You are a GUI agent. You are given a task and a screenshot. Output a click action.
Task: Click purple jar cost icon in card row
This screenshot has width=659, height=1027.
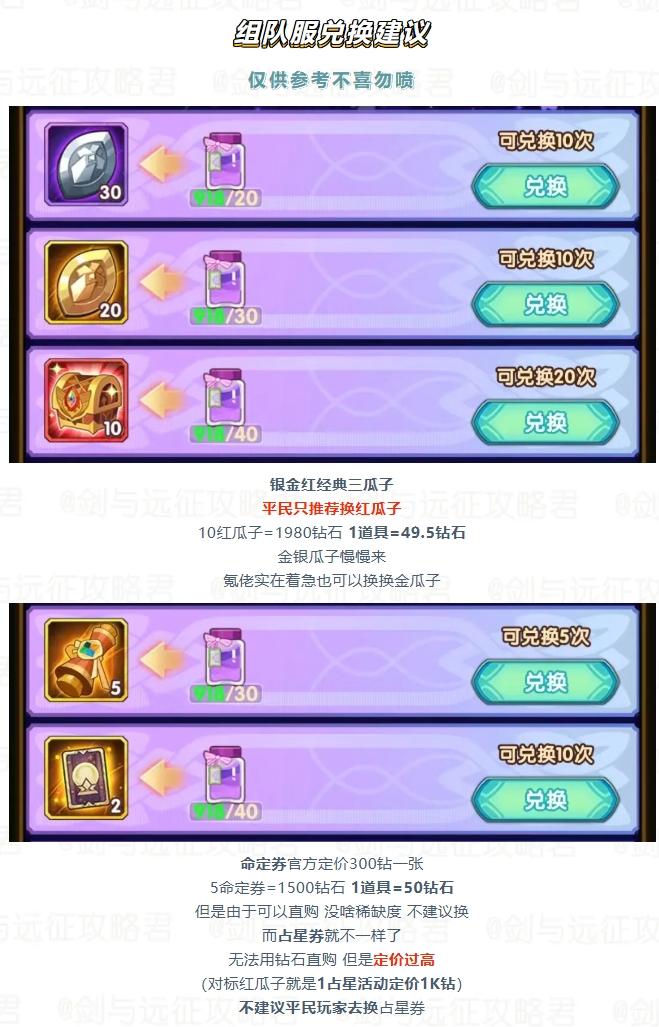click(224, 775)
